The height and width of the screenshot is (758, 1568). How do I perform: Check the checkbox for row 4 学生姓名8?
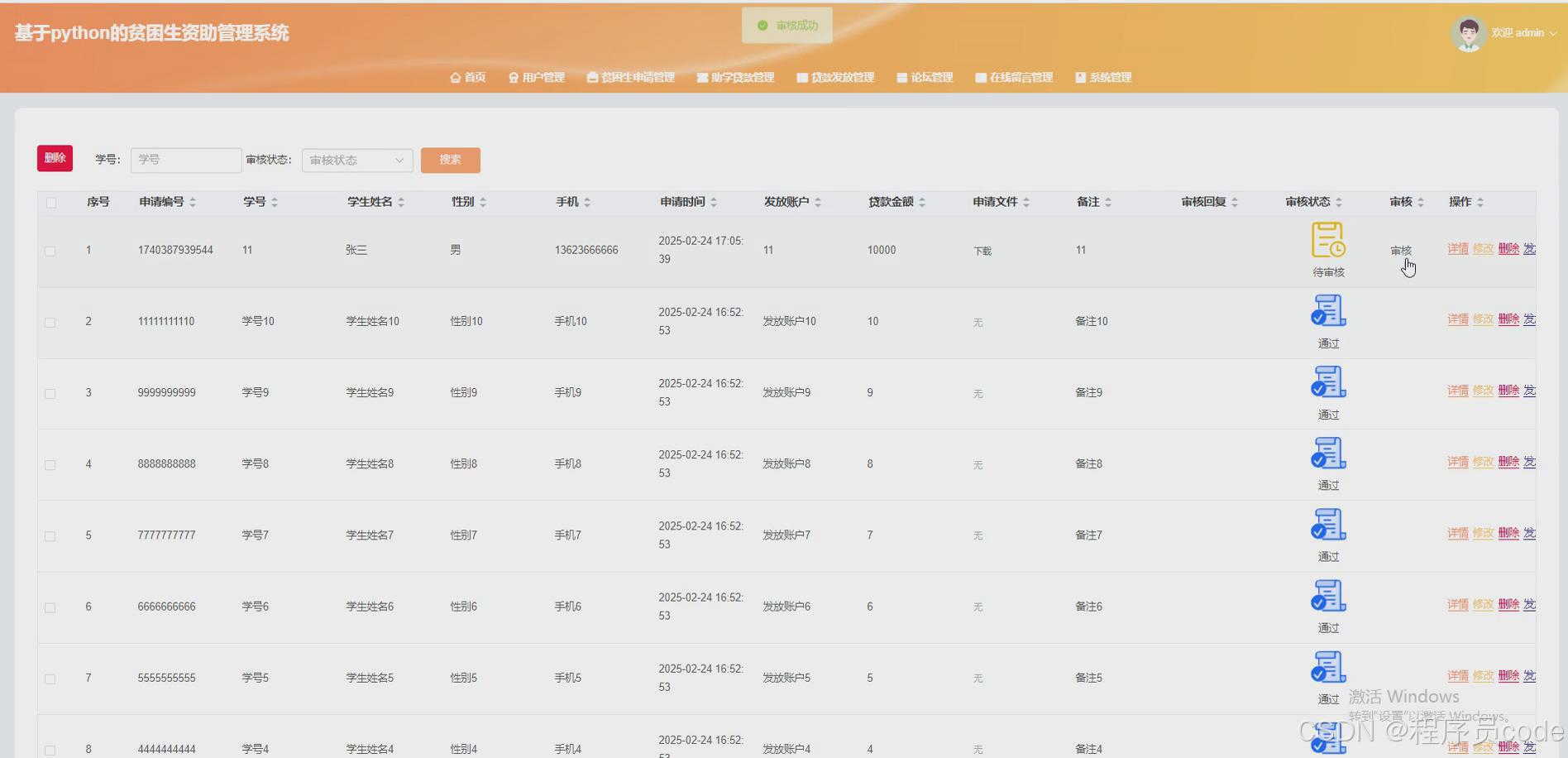[50, 465]
